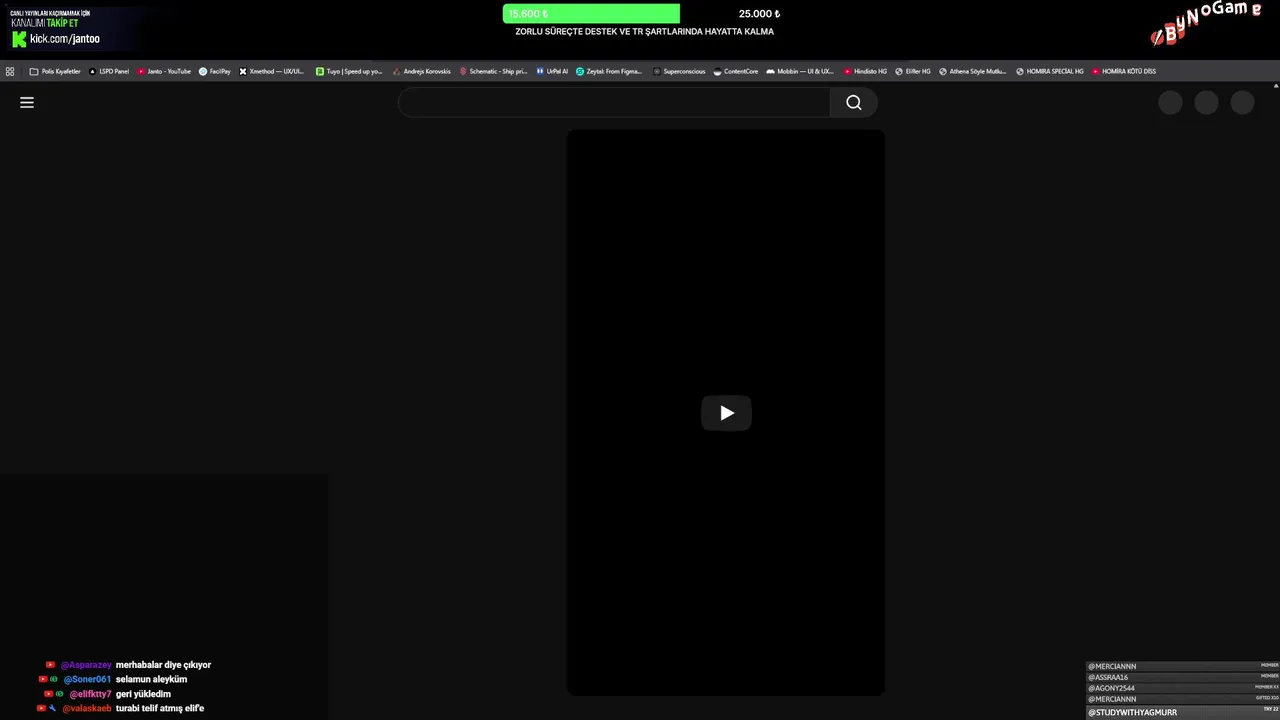The height and width of the screenshot is (720, 1280).
Task: Click the green donation goal progress bar
Action: (591, 14)
